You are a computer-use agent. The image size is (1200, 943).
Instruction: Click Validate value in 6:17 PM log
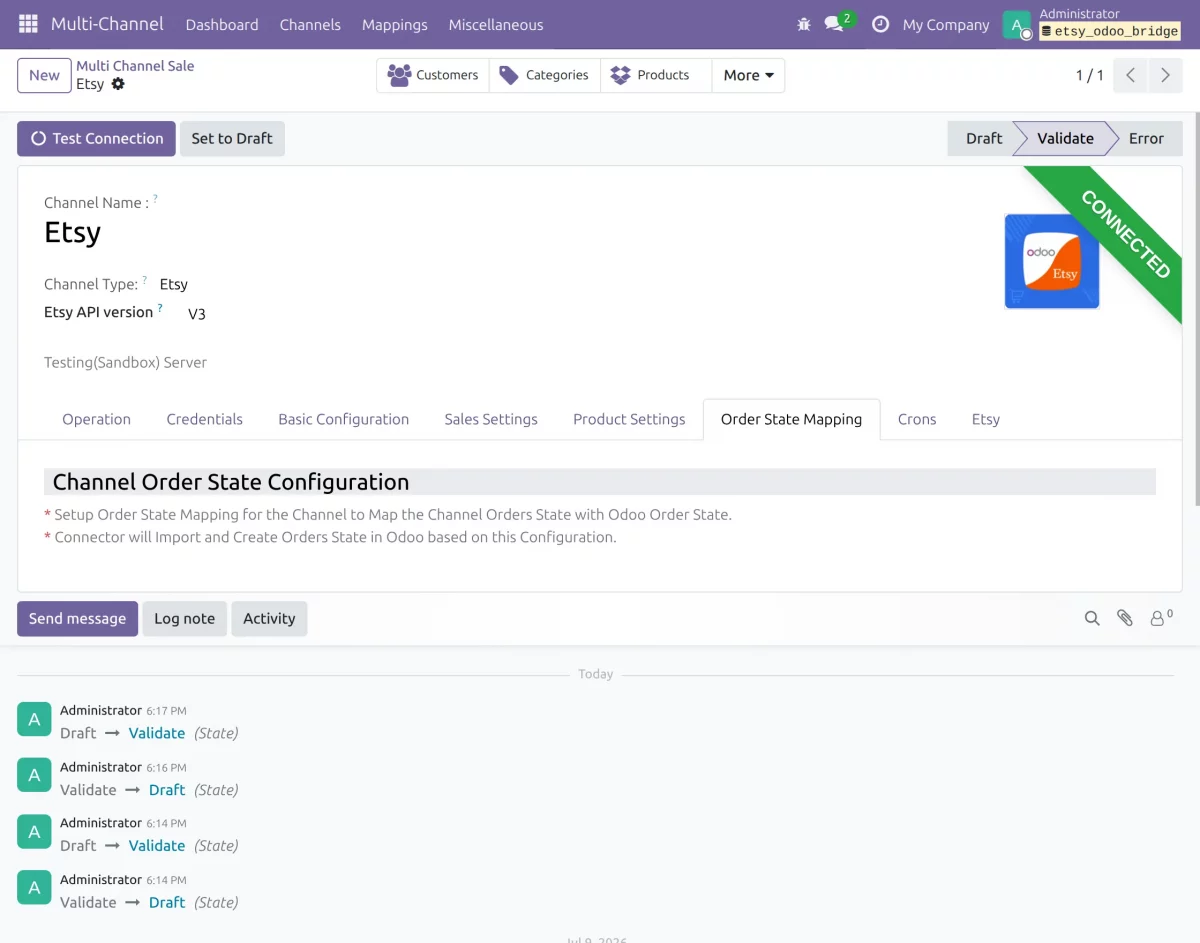click(157, 733)
